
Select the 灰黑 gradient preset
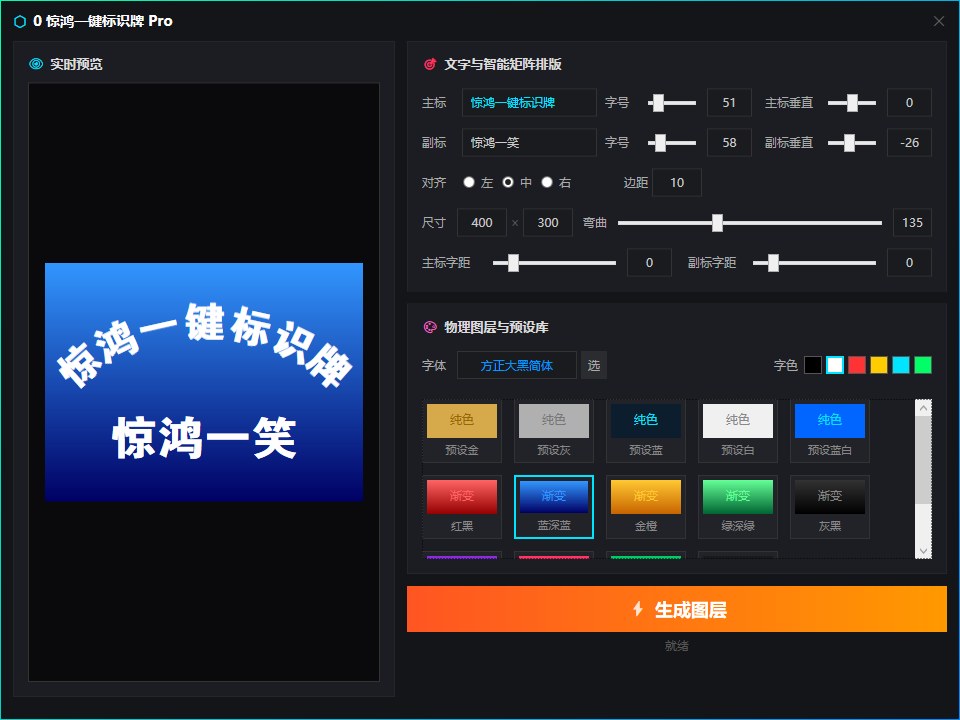click(x=830, y=507)
